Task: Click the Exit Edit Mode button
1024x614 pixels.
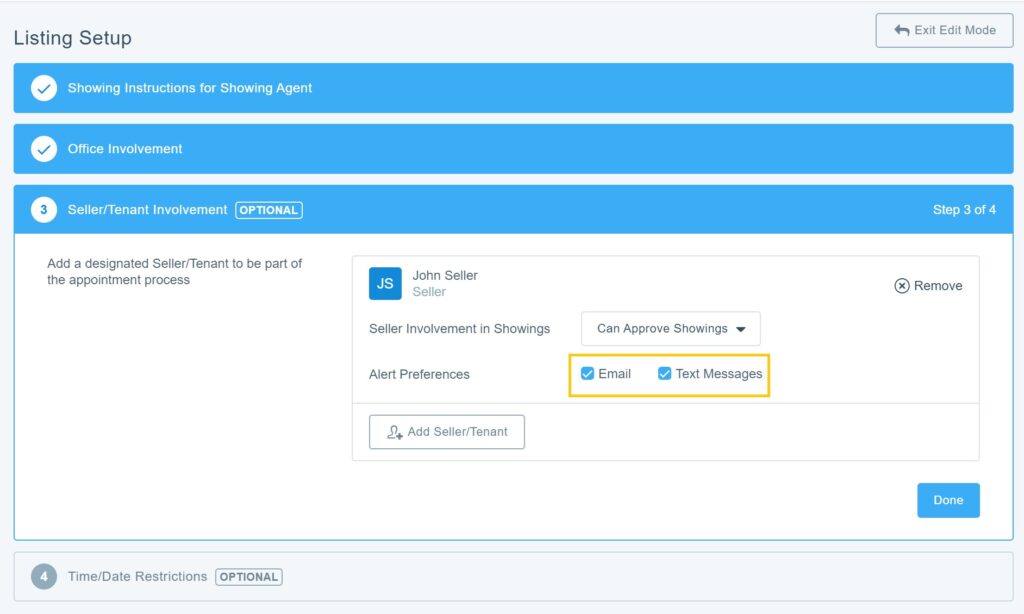Action: [944, 30]
